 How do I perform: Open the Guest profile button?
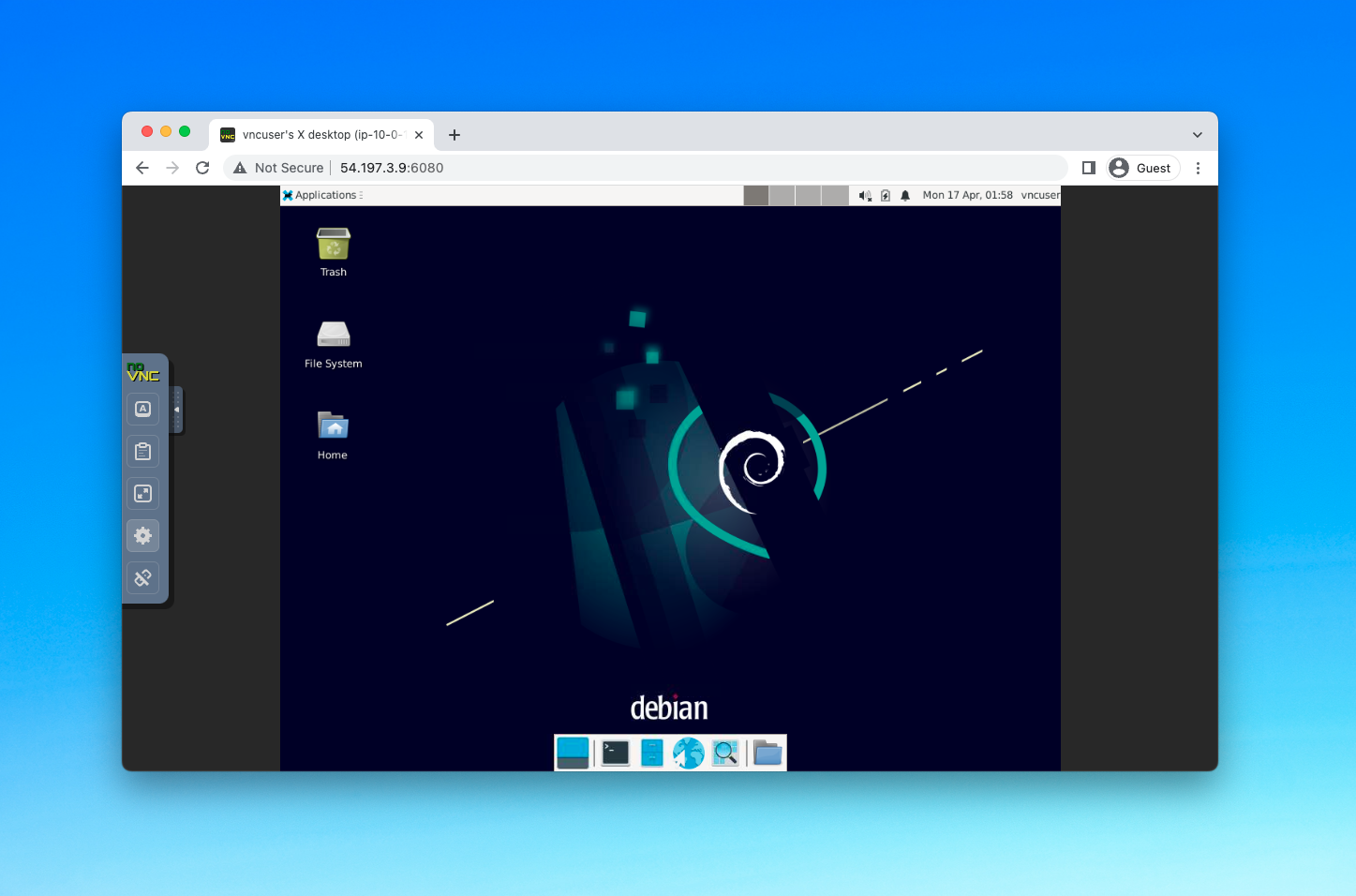[1142, 168]
